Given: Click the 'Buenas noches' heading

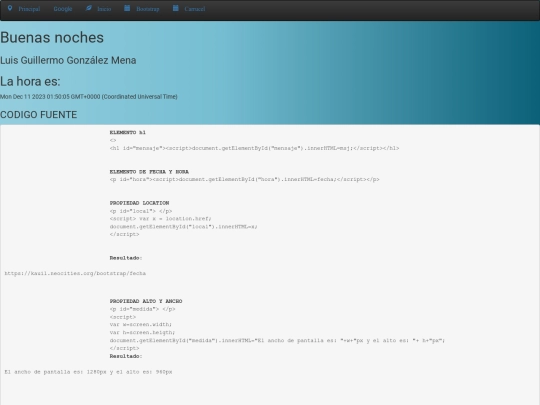Looking at the screenshot, I should (x=52, y=38).
